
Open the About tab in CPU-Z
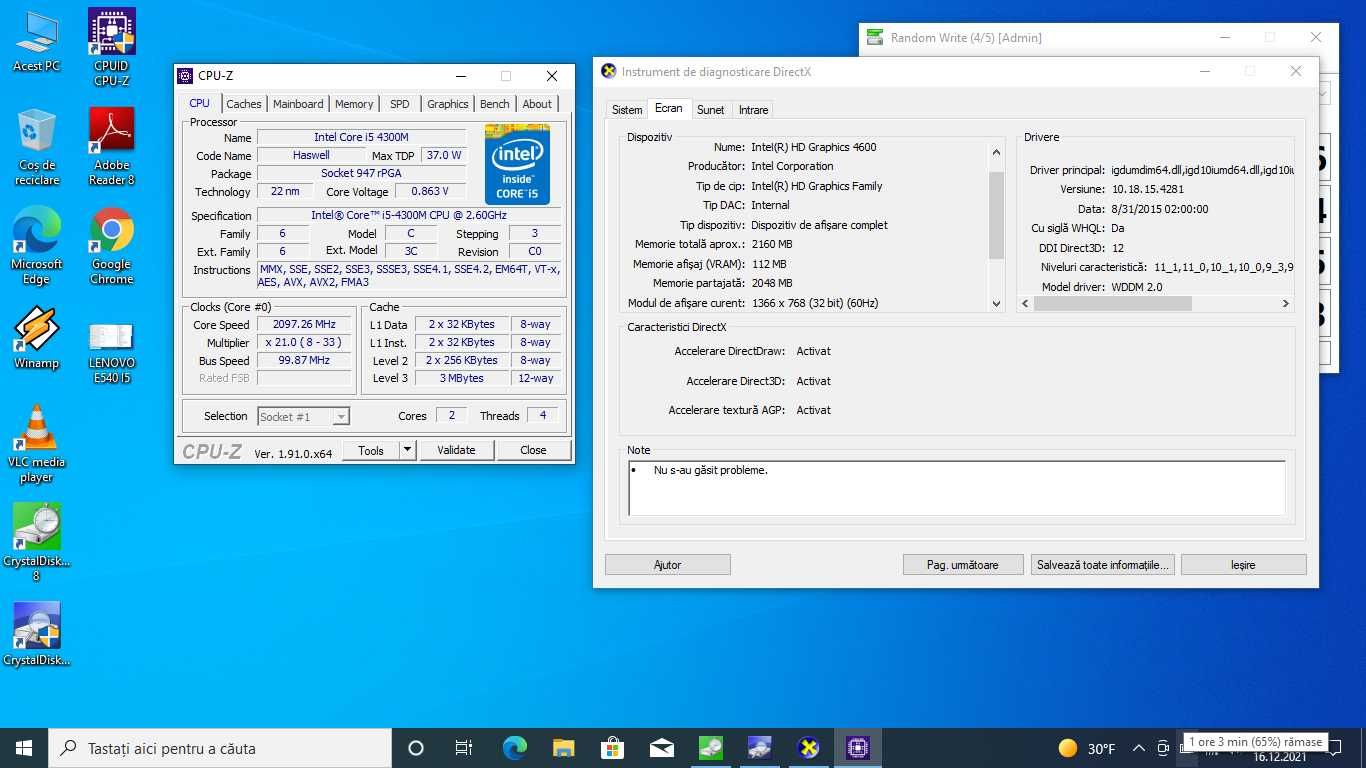coord(537,104)
